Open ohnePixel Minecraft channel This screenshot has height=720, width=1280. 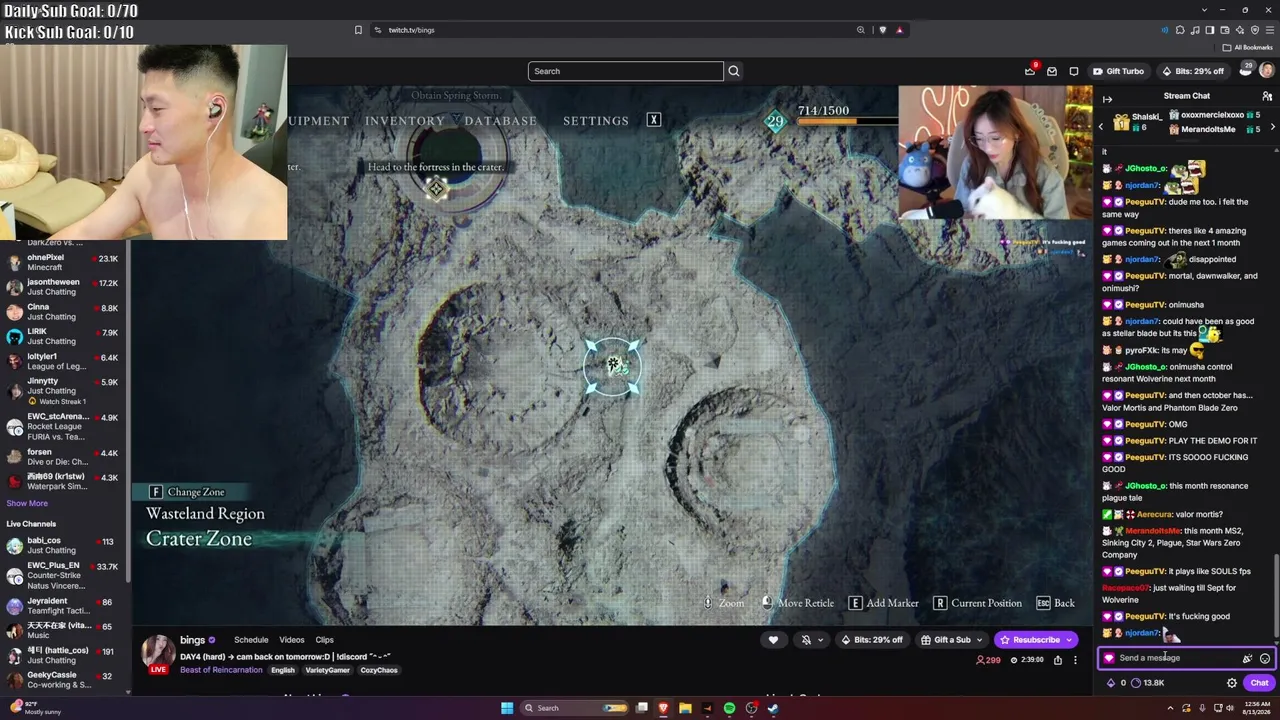pos(65,262)
